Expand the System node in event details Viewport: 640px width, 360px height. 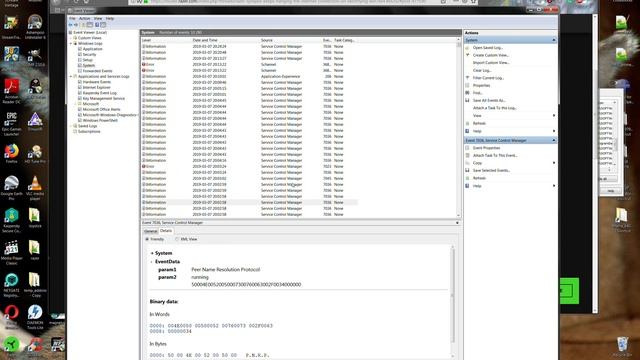pos(152,253)
